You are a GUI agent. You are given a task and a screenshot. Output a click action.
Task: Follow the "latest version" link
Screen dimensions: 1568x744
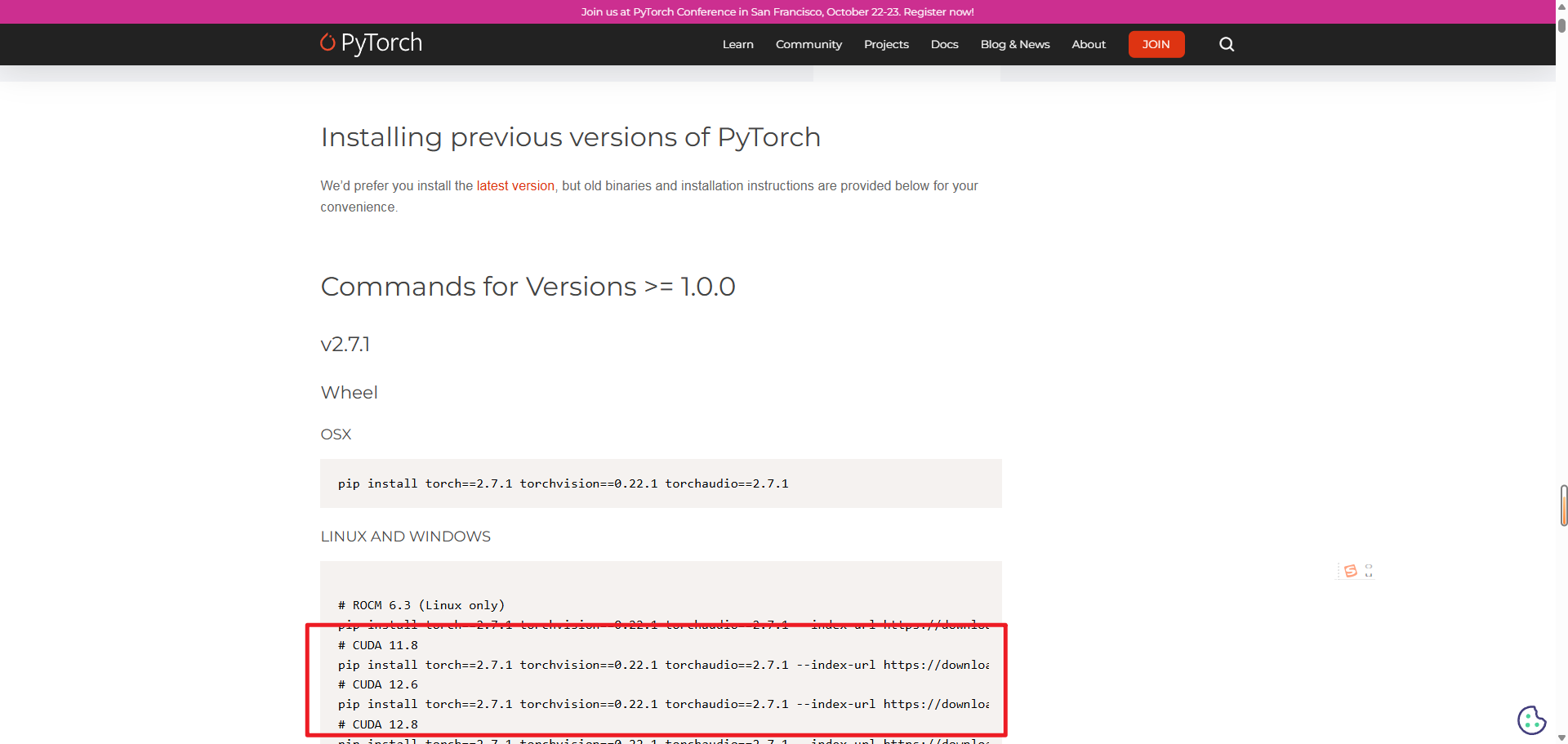point(515,186)
